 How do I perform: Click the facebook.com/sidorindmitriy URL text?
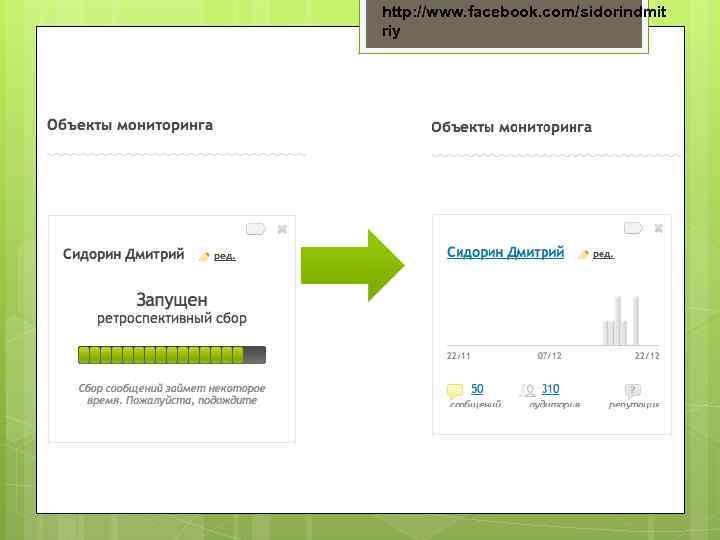click(x=523, y=21)
